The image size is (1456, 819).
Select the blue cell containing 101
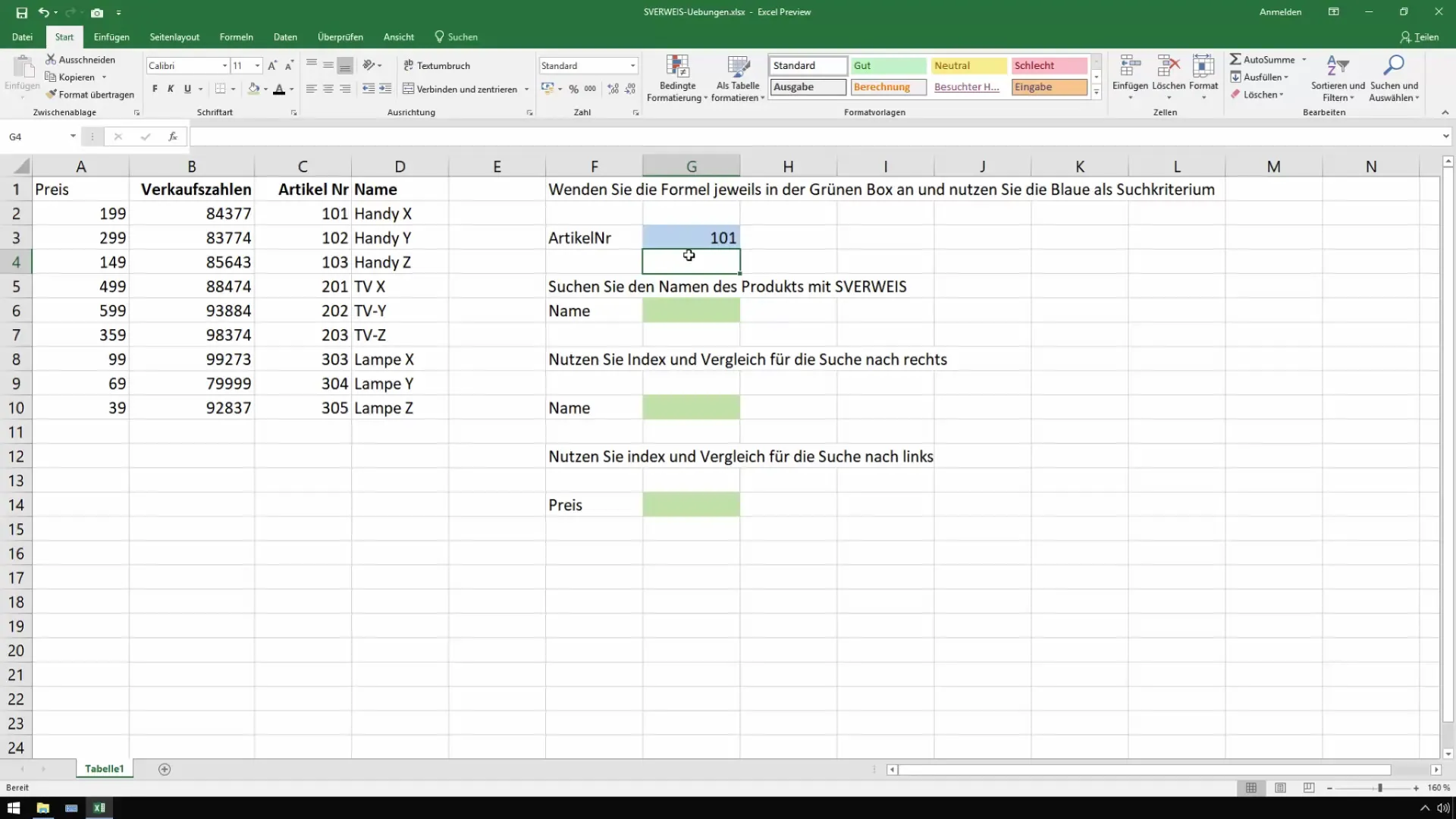pos(691,237)
